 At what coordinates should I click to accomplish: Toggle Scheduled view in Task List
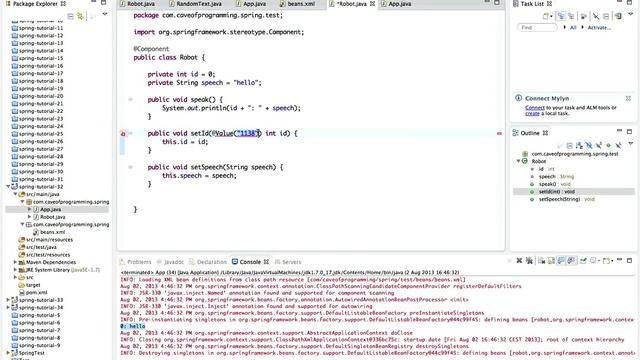(x=571, y=16)
